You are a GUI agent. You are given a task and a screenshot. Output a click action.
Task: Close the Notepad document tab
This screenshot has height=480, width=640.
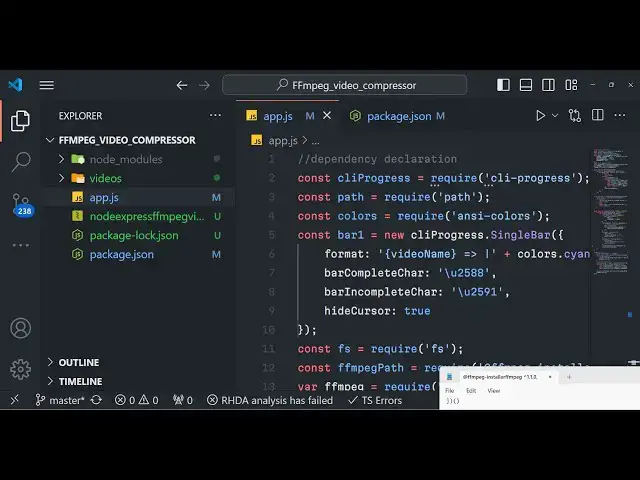550,377
